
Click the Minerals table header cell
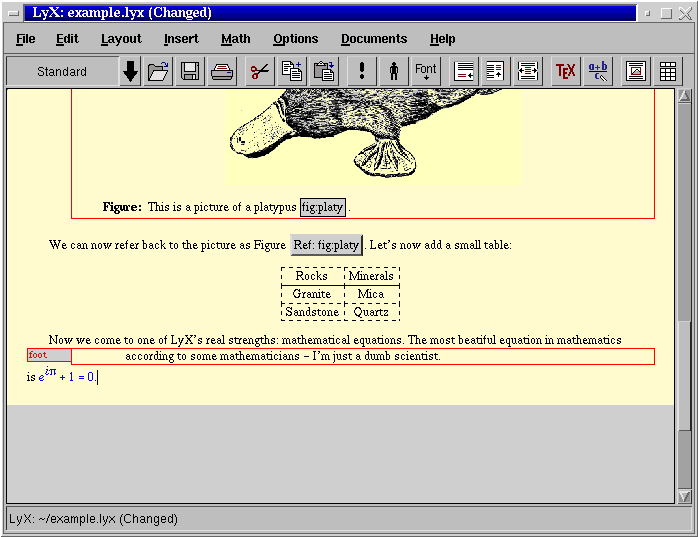[372, 276]
